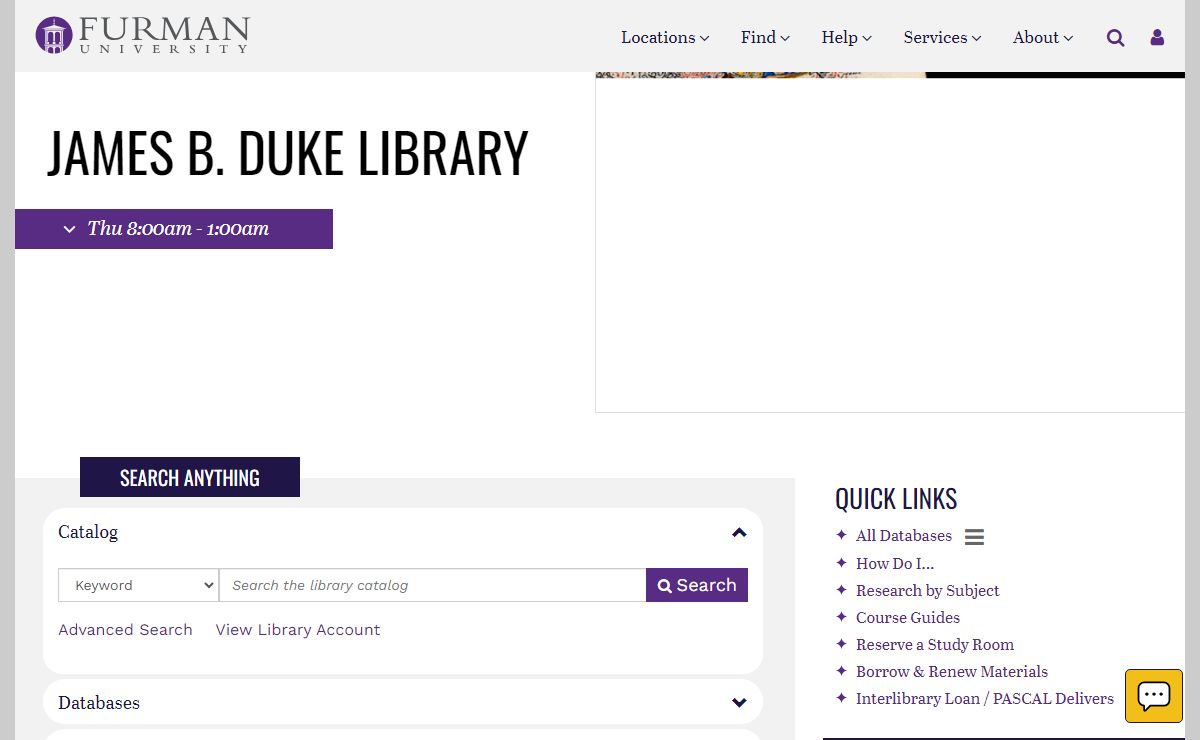Open the How Do I... link
The image size is (1200, 740).
(895, 563)
